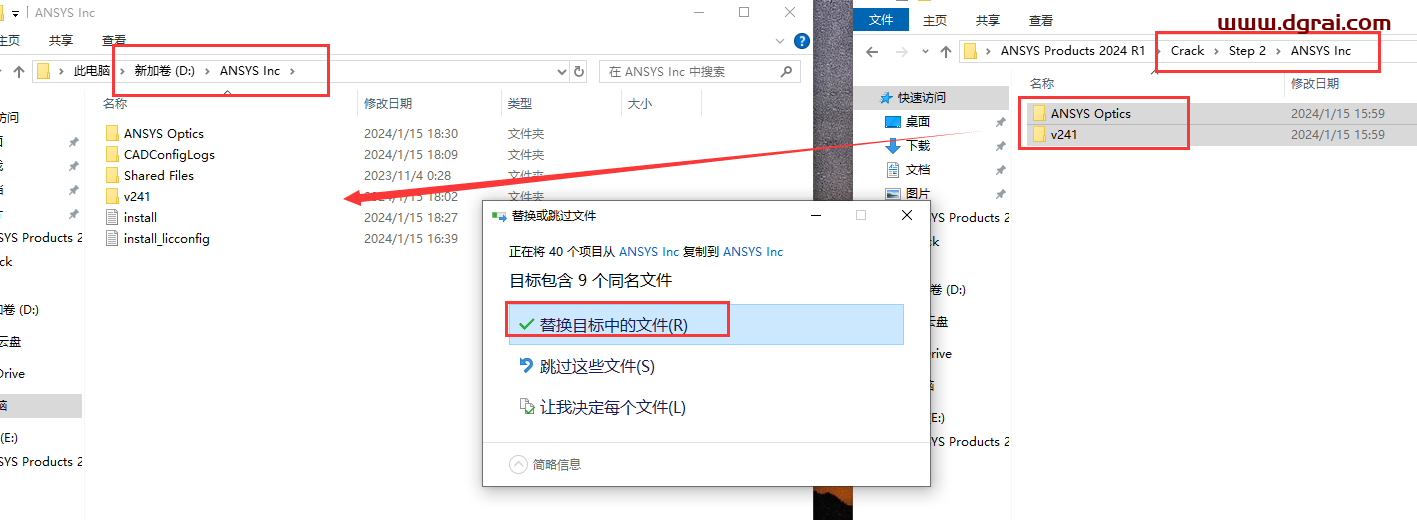Image resolution: width=1417 pixels, height=520 pixels.
Task: Click the pin icon next to 下载
Action: pyautogui.click(x=1000, y=146)
